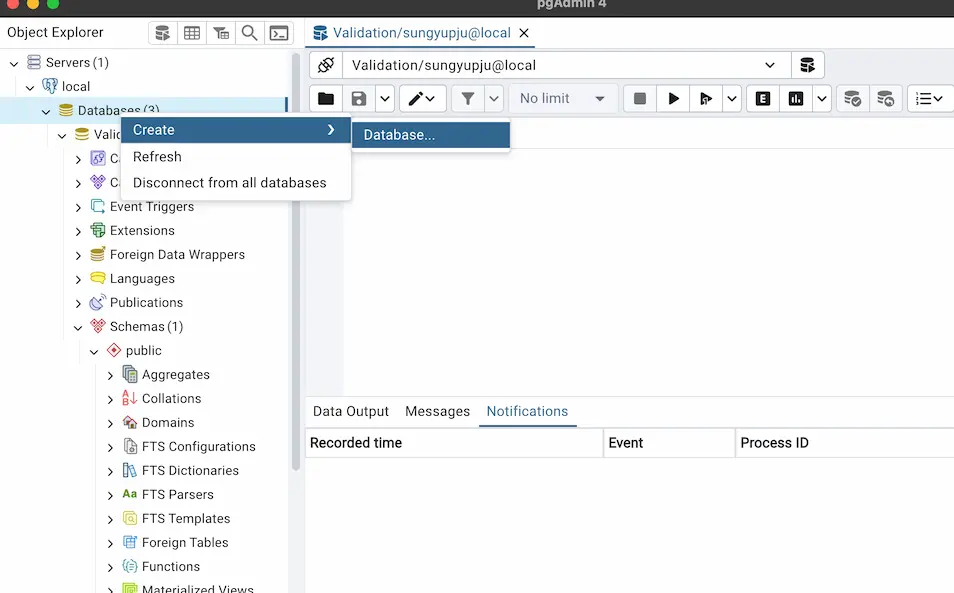Open execute options dropdown arrow

(x=732, y=99)
